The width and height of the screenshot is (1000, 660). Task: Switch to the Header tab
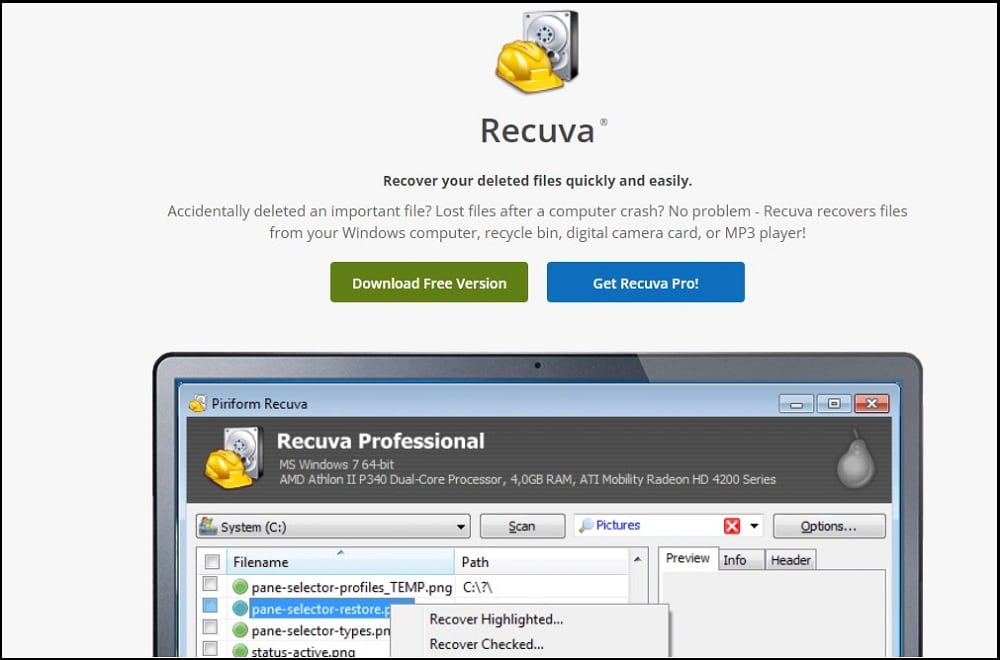click(791, 560)
